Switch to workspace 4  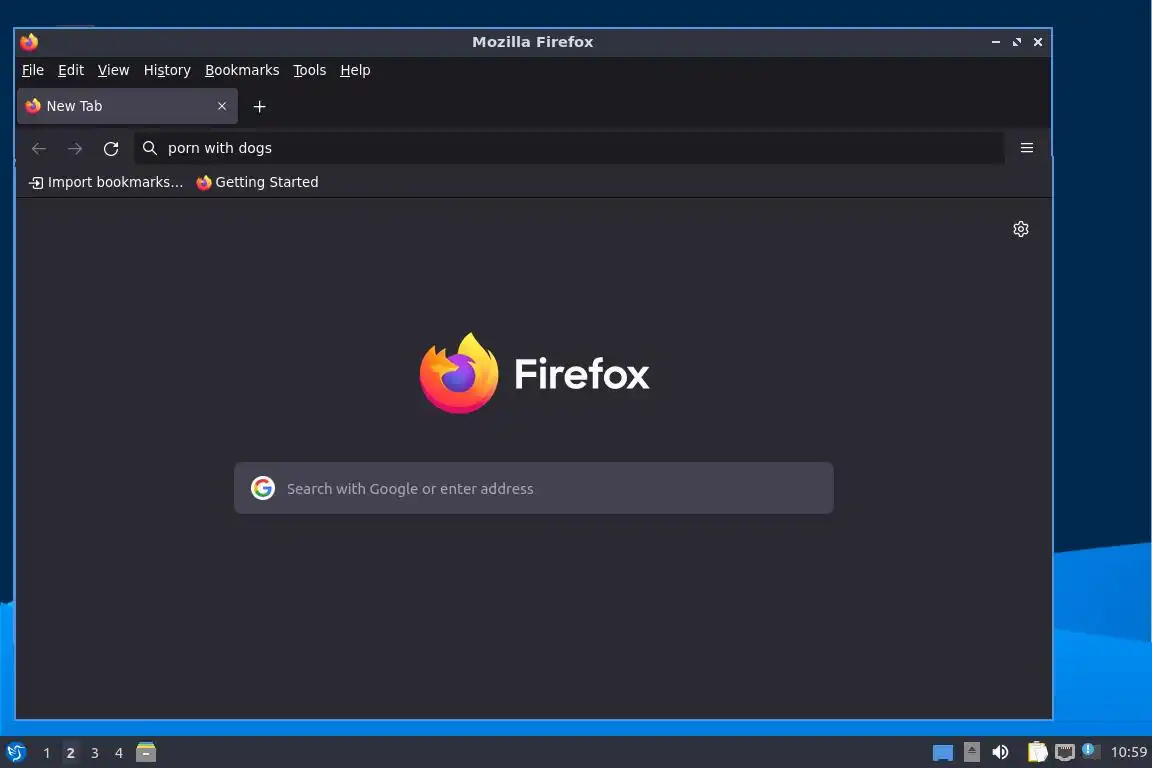pyautogui.click(x=118, y=753)
